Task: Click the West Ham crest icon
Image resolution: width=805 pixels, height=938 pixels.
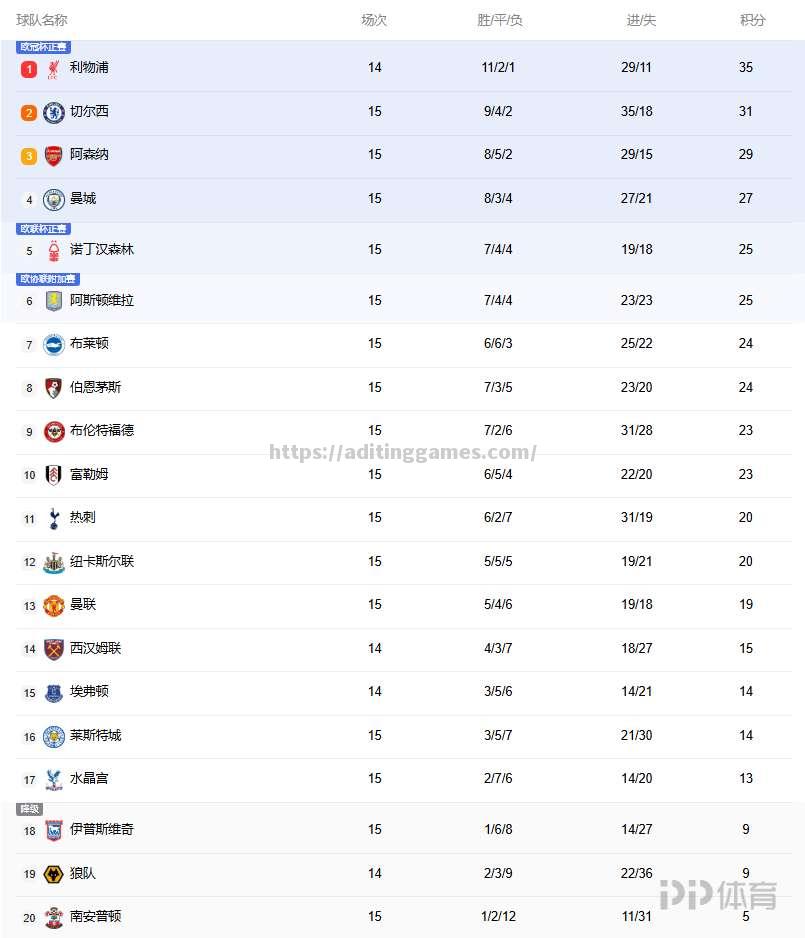Action: click(54, 649)
